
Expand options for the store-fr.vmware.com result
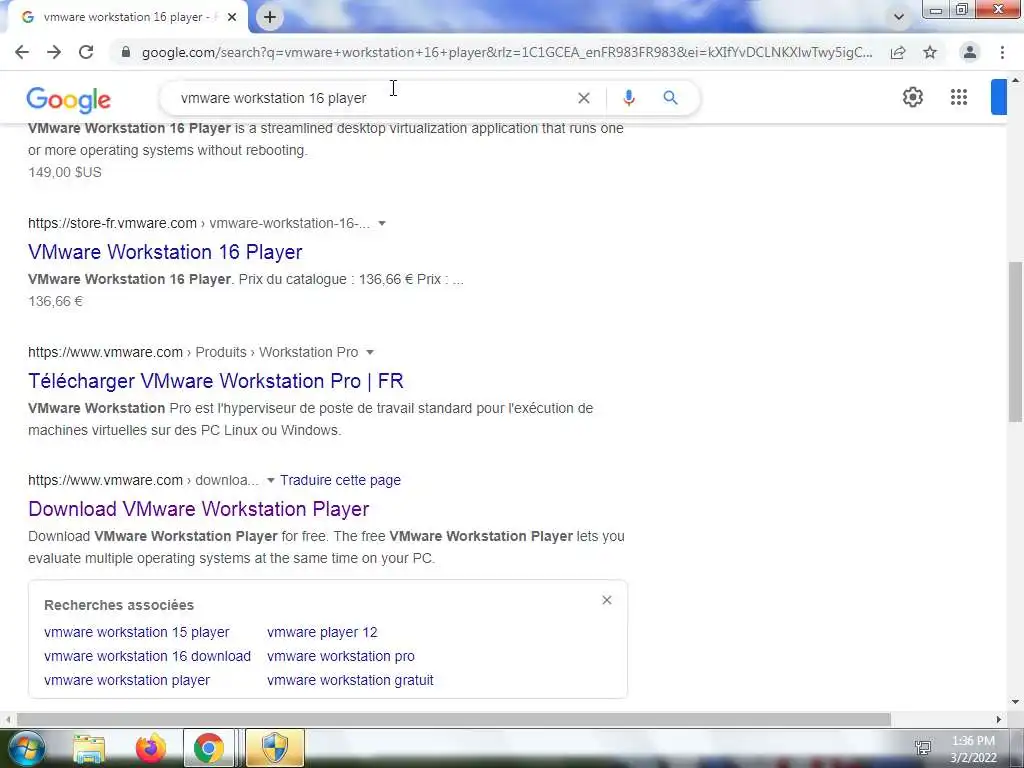[x=382, y=223]
